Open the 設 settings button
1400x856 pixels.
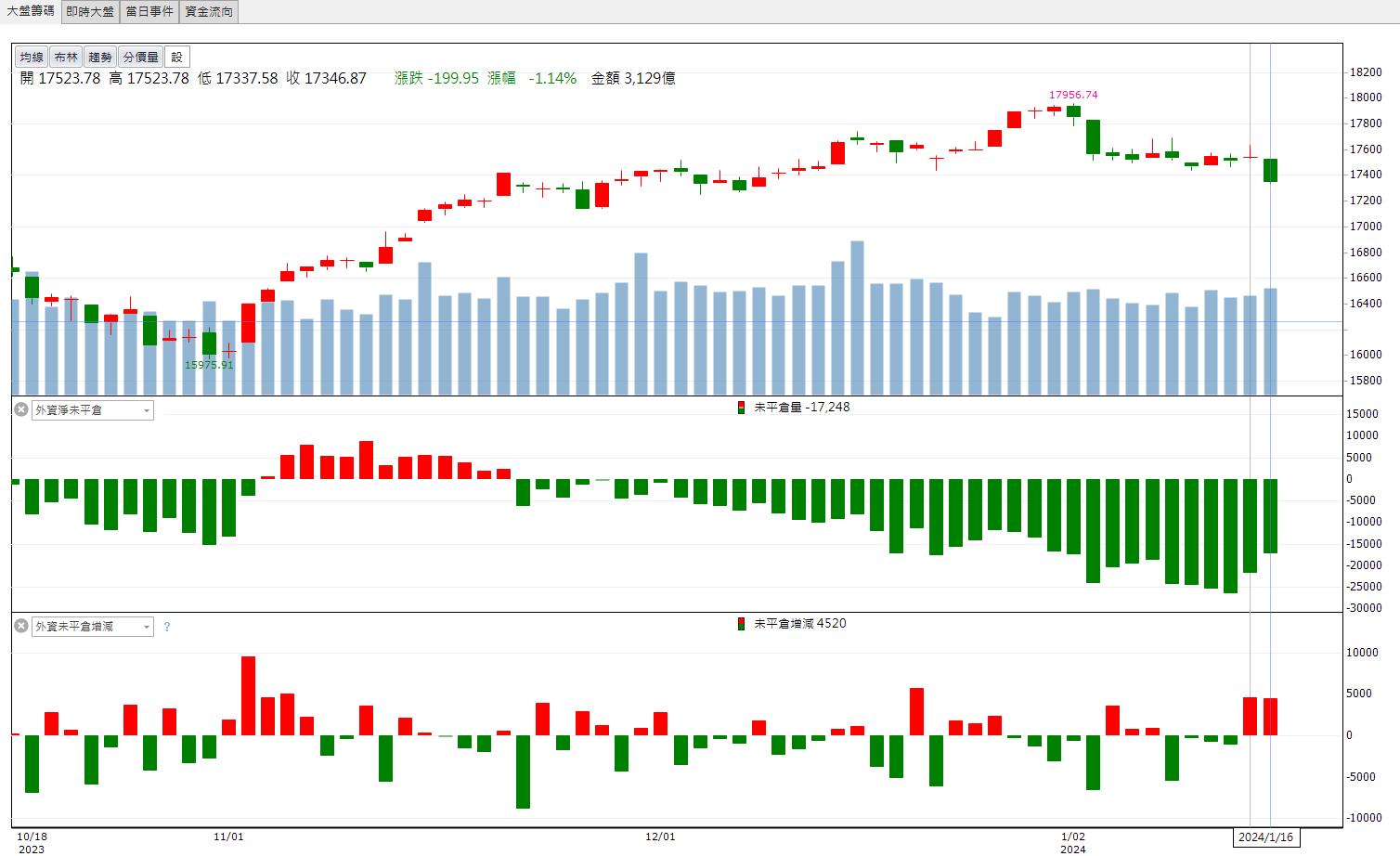176,58
